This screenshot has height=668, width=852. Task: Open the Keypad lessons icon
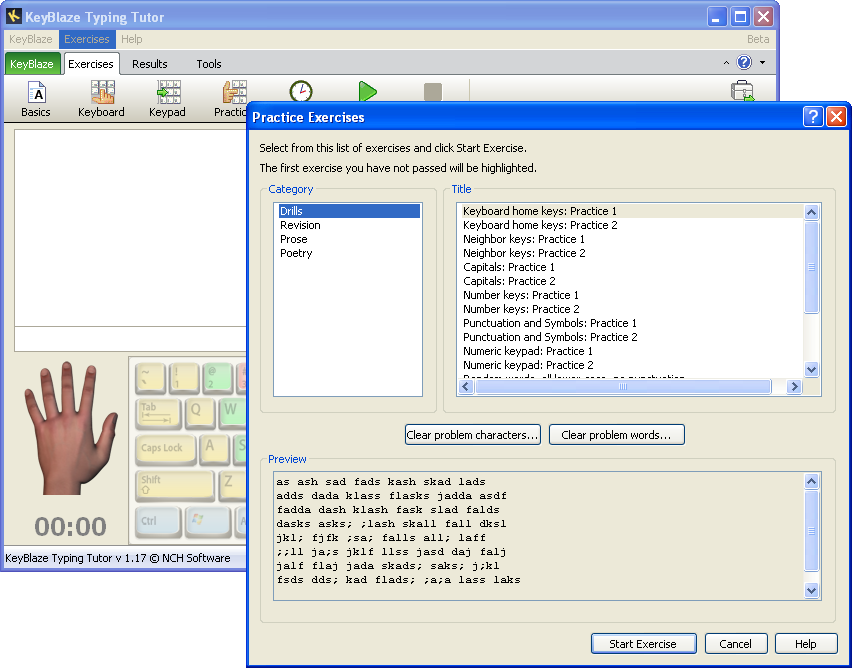coord(167,99)
